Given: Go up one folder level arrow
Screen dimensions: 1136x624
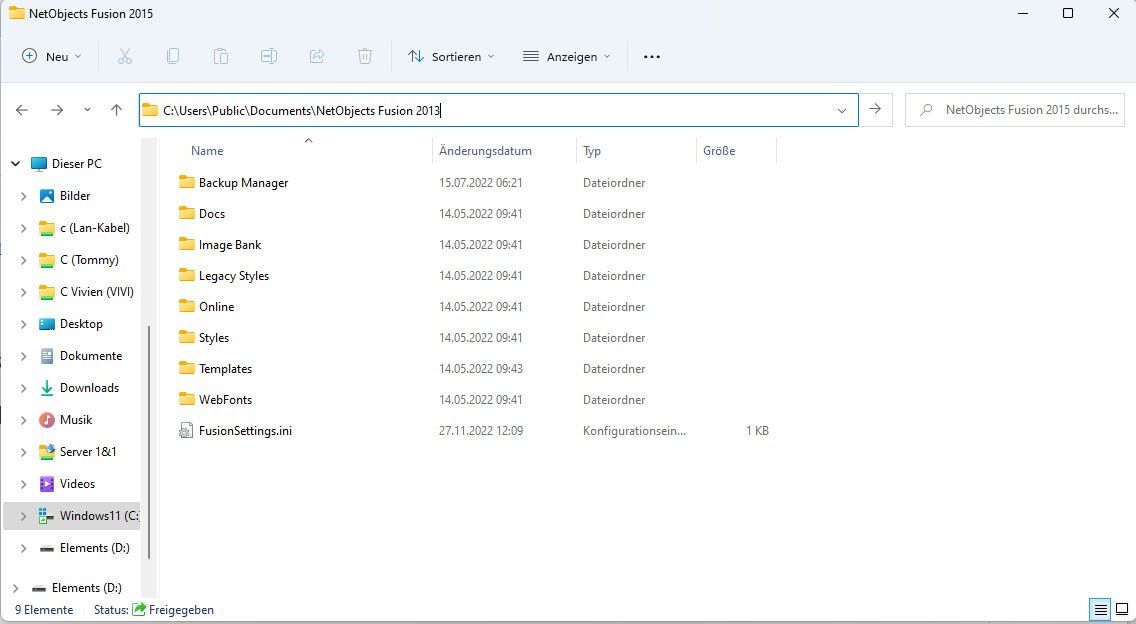Looking at the screenshot, I should [116, 110].
